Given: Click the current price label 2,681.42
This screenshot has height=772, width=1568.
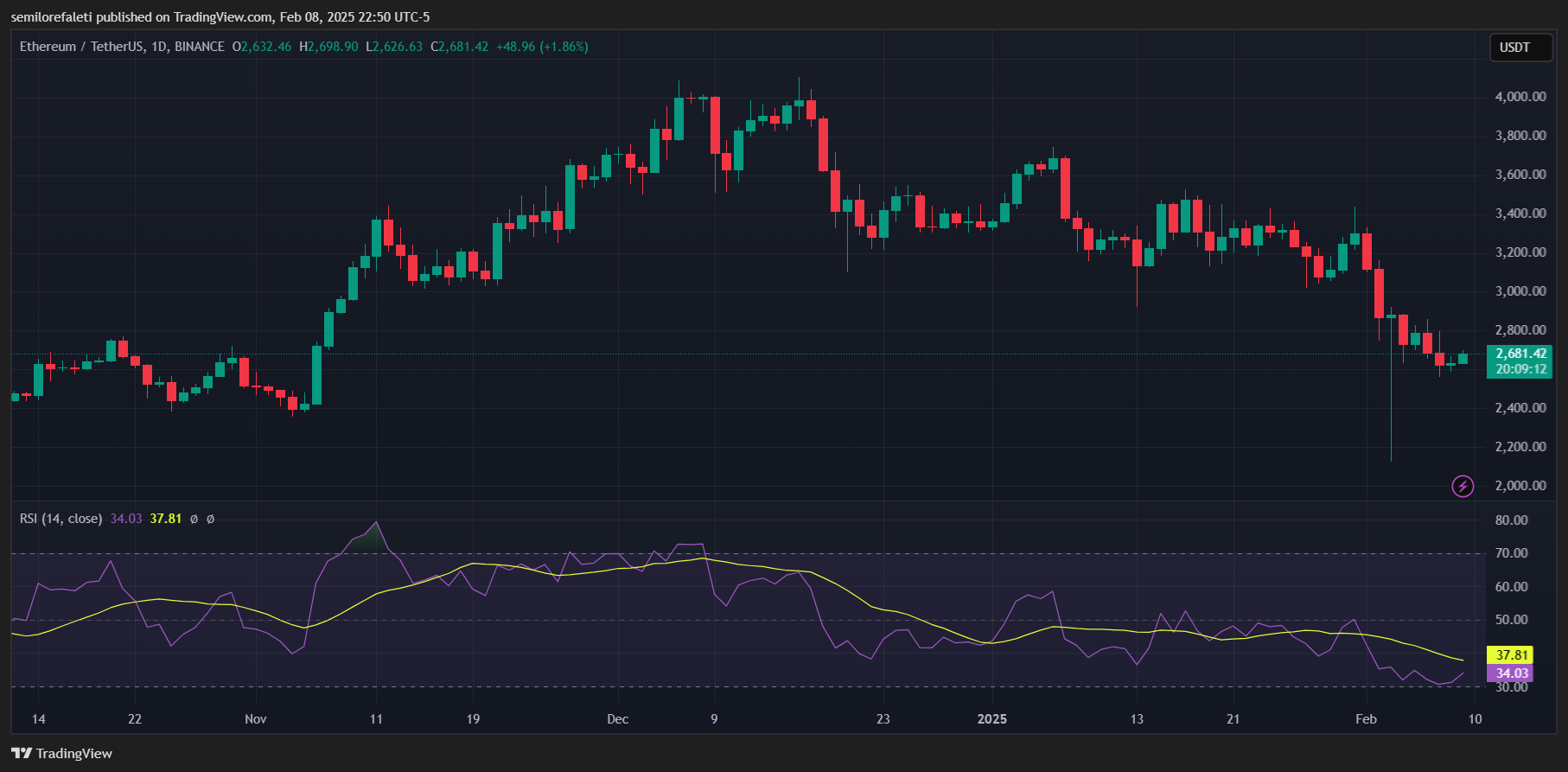Looking at the screenshot, I should (1521, 354).
